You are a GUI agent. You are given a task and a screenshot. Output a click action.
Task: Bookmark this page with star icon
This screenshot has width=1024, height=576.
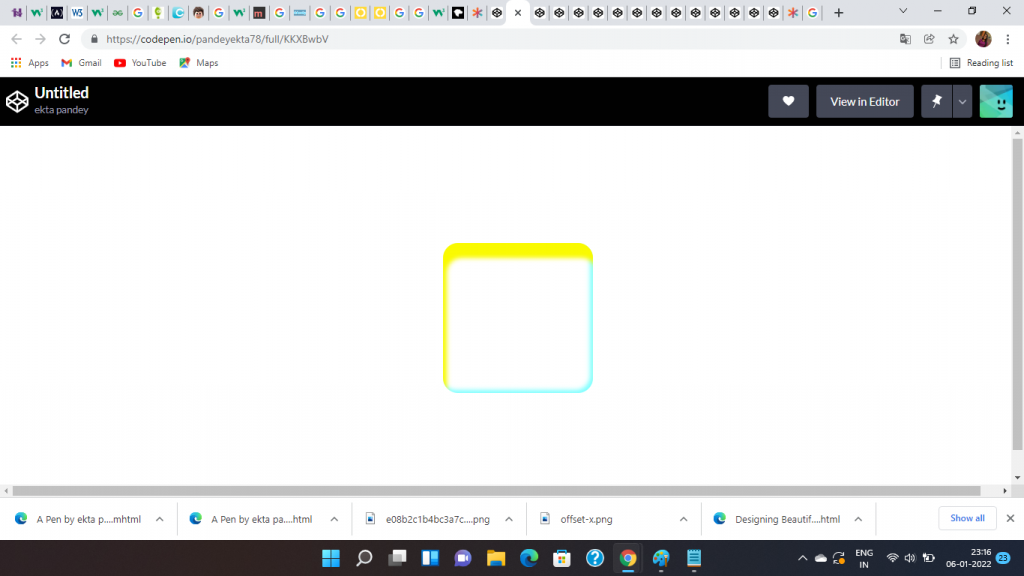(954, 39)
